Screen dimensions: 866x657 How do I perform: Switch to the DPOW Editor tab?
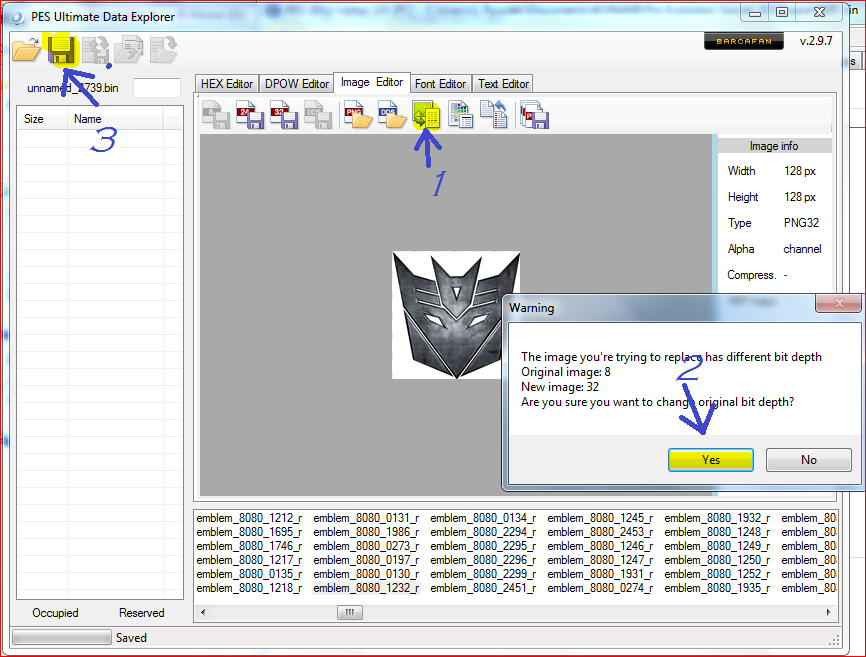(297, 84)
